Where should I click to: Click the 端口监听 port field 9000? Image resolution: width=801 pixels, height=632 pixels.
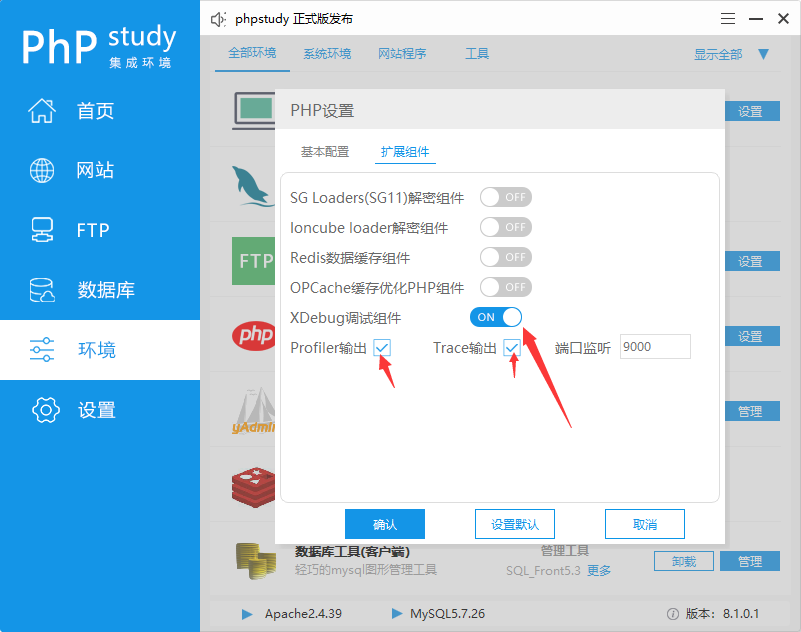pyautogui.click(x=655, y=347)
